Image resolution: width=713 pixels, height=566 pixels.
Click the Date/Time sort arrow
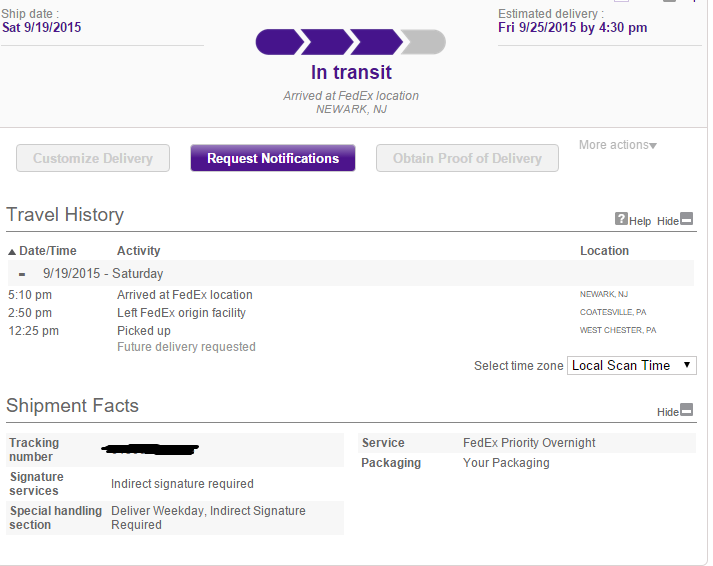(12, 251)
